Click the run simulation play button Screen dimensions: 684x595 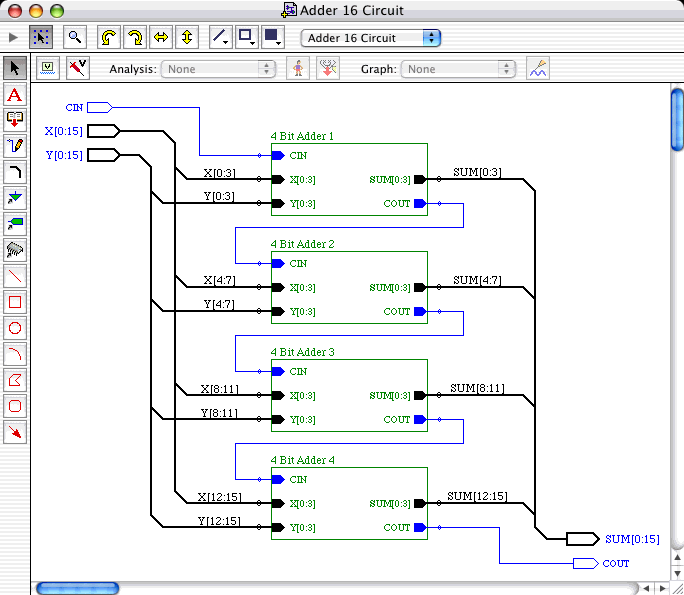(x=13, y=38)
